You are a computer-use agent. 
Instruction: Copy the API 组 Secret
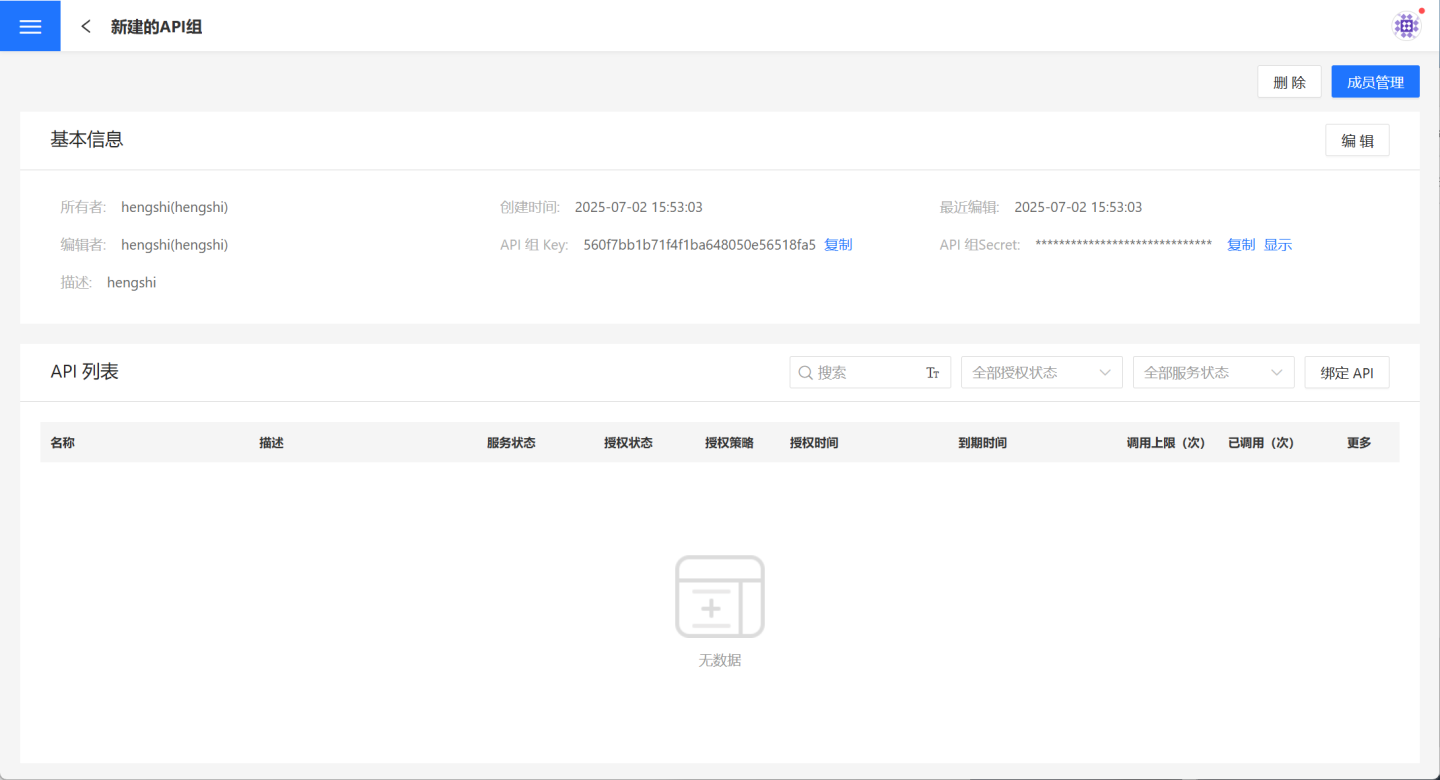coord(1240,245)
